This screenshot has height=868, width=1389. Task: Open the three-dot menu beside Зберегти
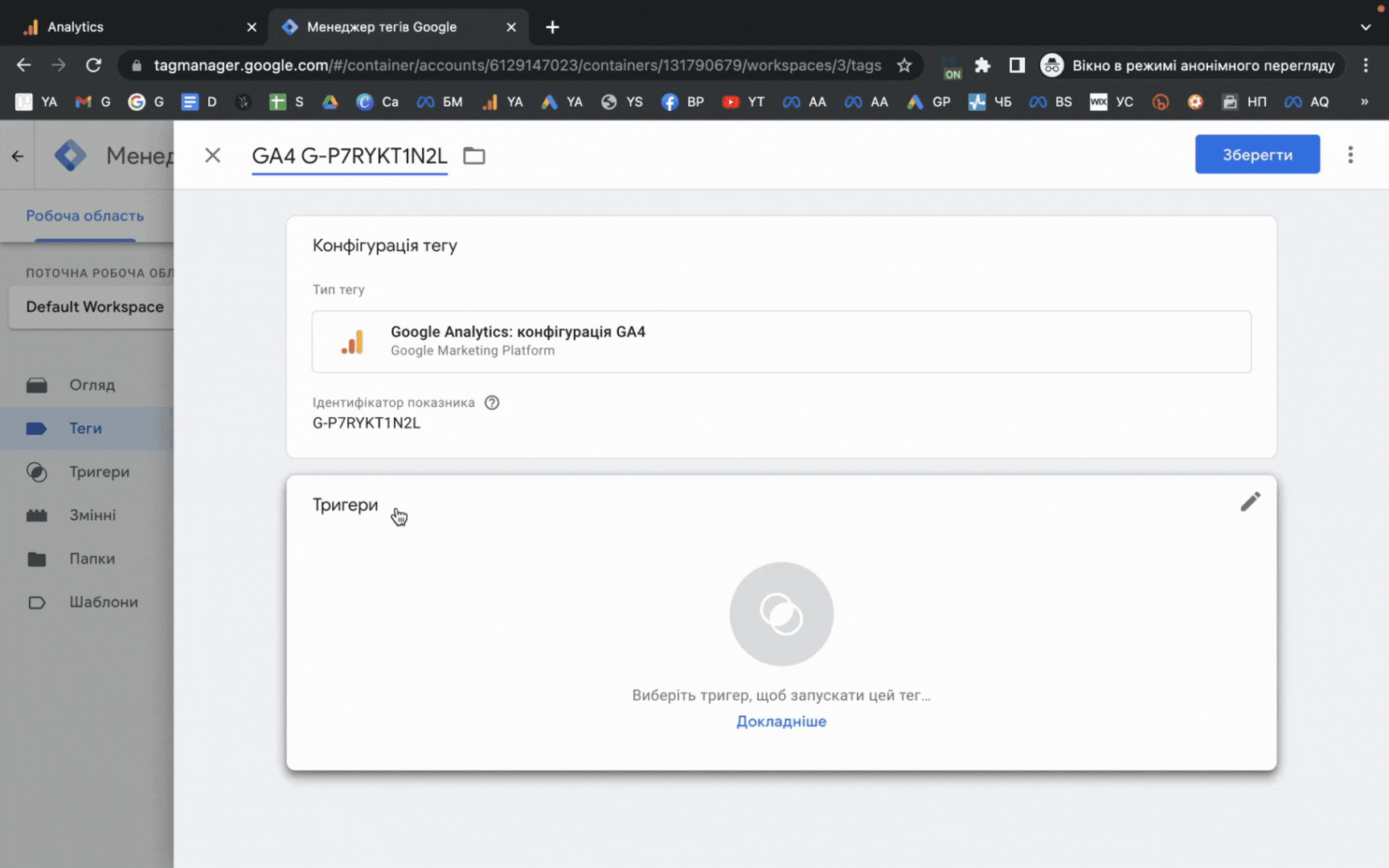click(1350, 154)
